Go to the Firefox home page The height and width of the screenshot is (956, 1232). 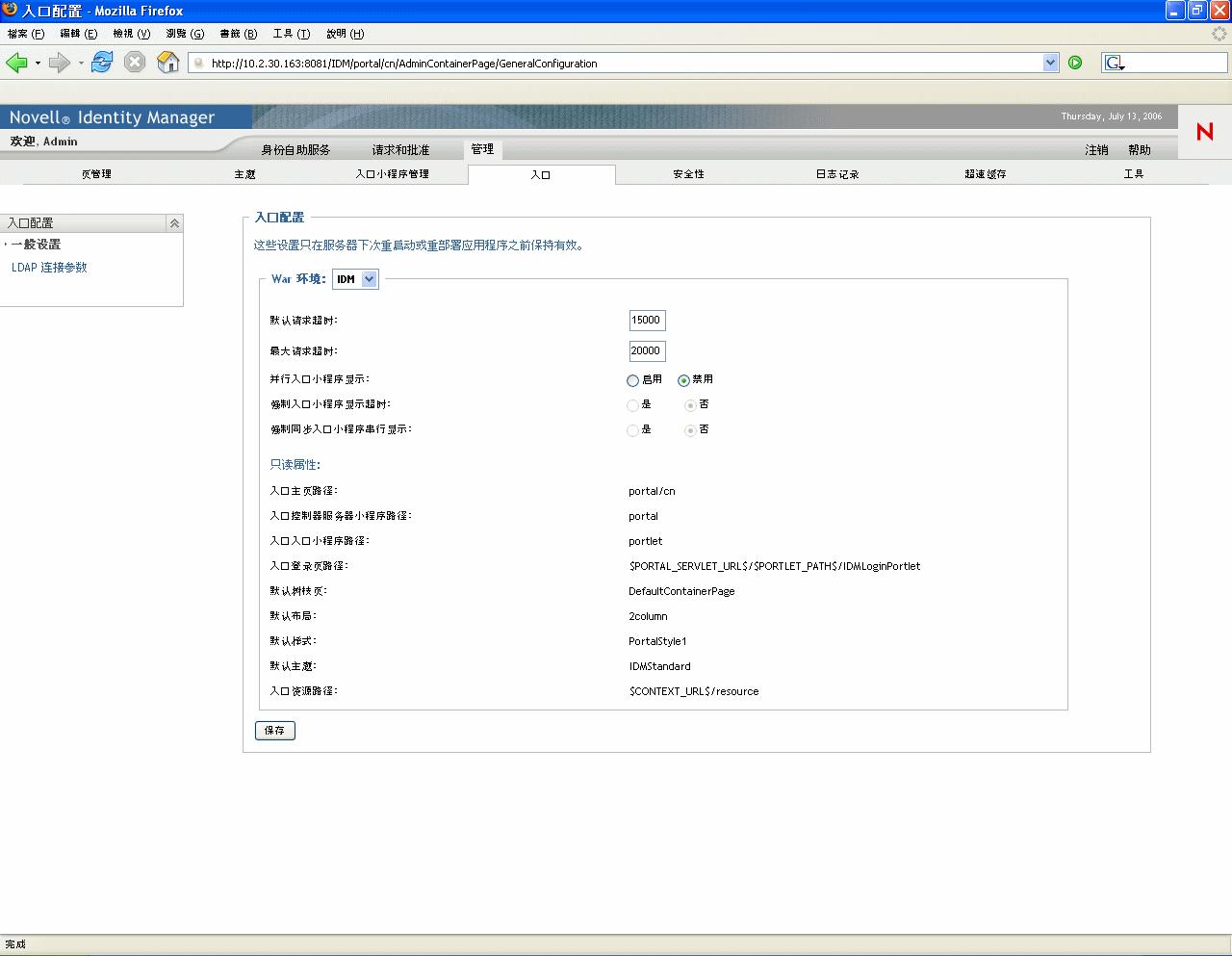[x=168, y=63]
